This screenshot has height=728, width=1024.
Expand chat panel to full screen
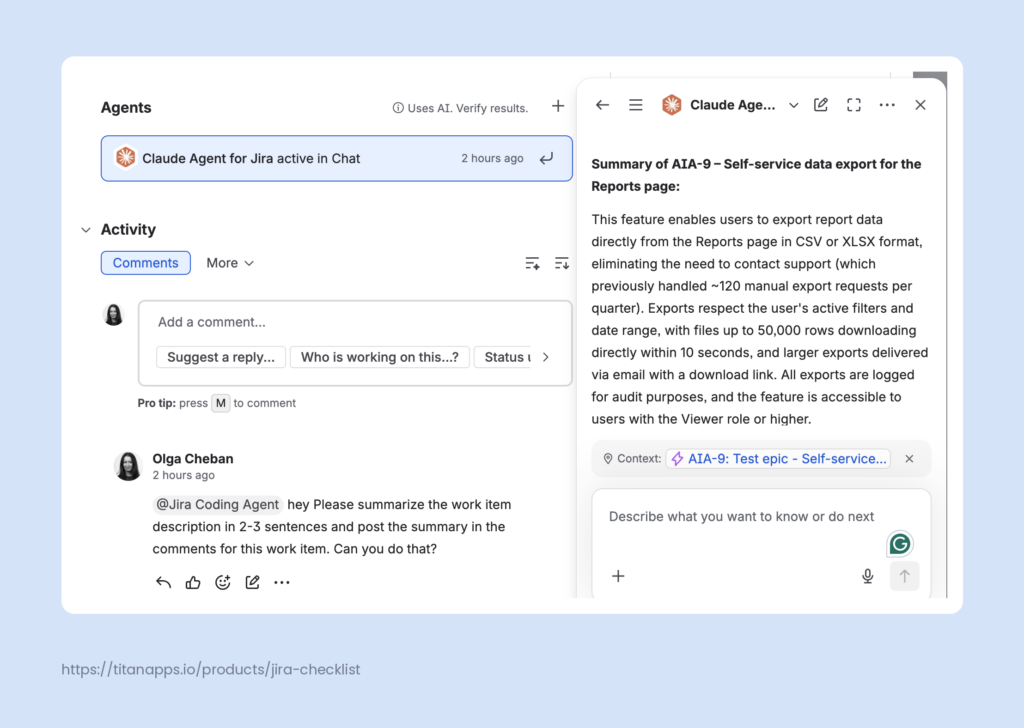click(854, 105)
